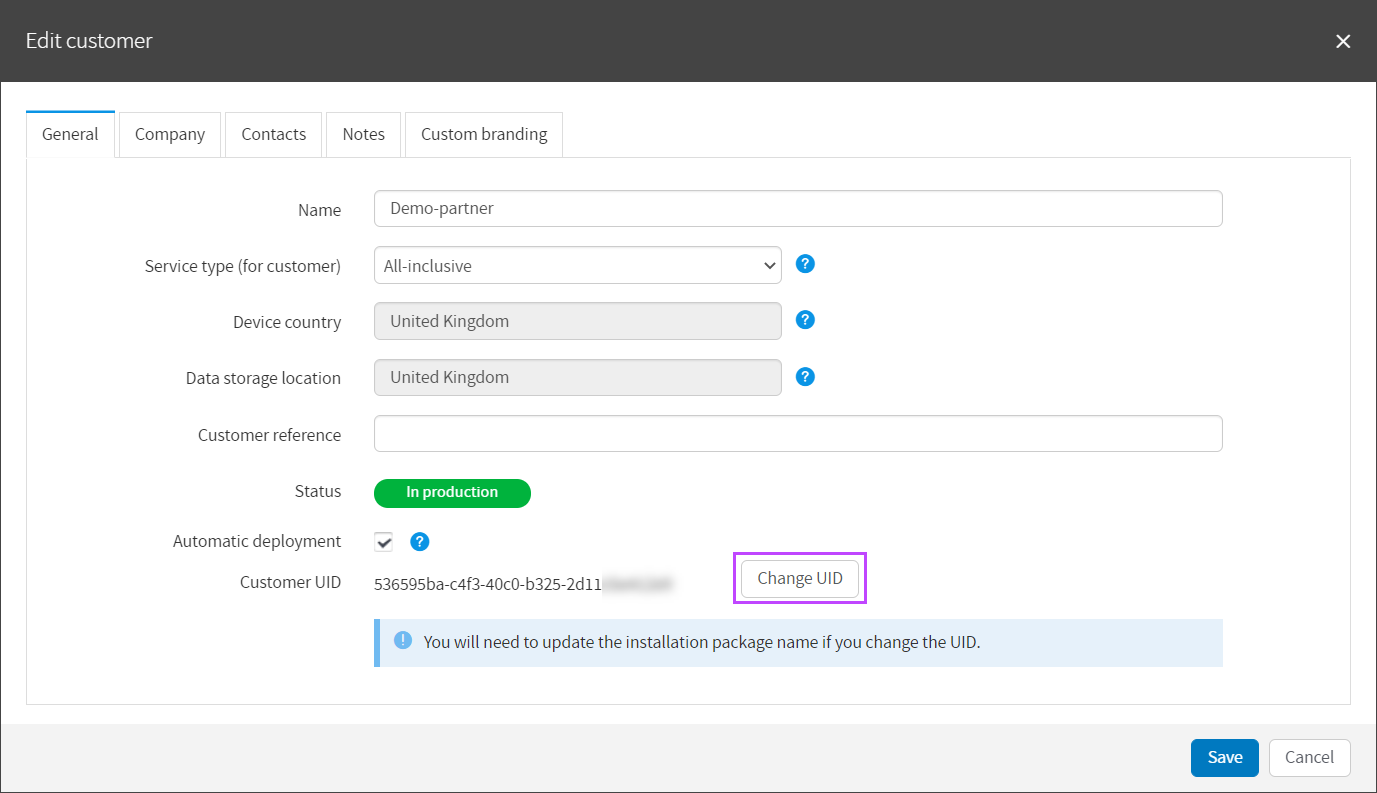
Task: Open the Contacts tab
Action: [273, 134]
